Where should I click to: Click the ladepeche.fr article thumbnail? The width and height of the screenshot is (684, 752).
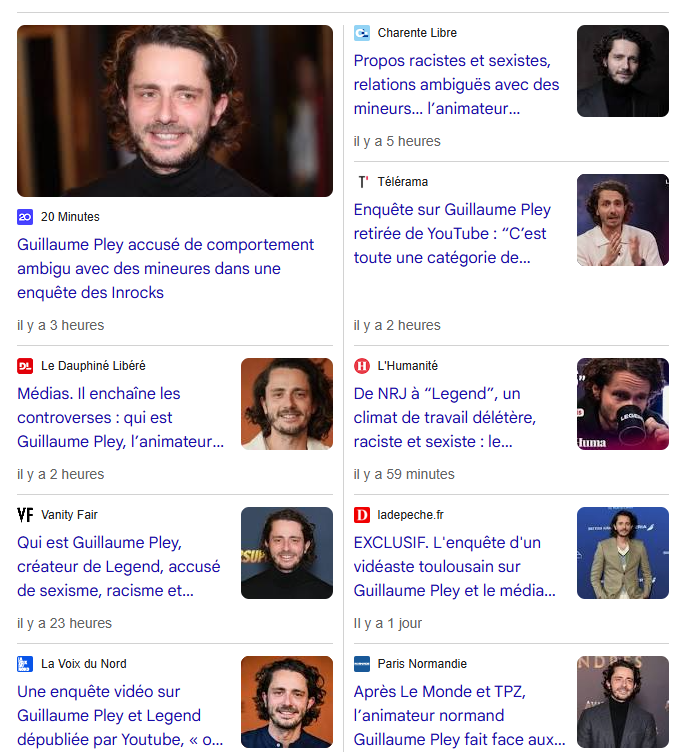(623, 553)
